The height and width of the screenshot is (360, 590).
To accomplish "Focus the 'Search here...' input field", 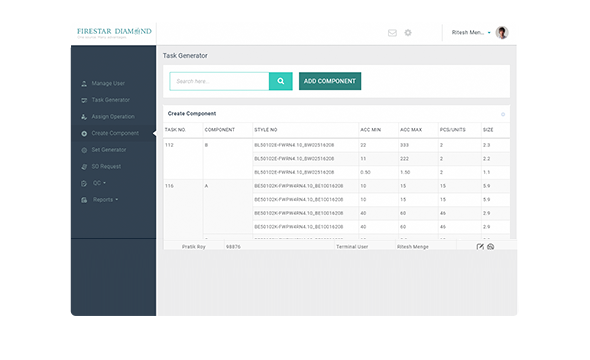I will coord(219,81).
